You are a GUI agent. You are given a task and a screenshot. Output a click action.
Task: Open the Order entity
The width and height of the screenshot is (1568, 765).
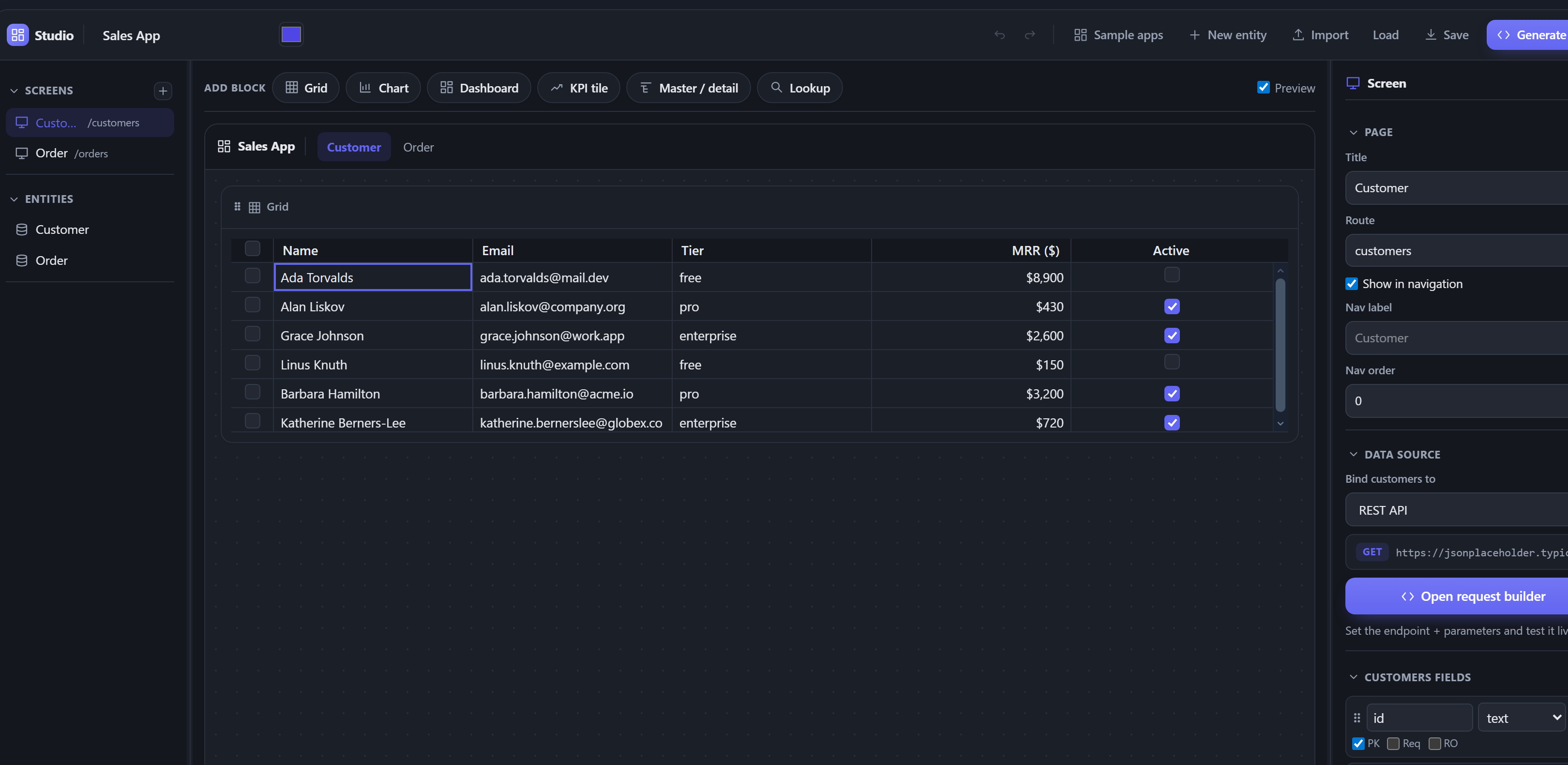(x=90, y=260)
